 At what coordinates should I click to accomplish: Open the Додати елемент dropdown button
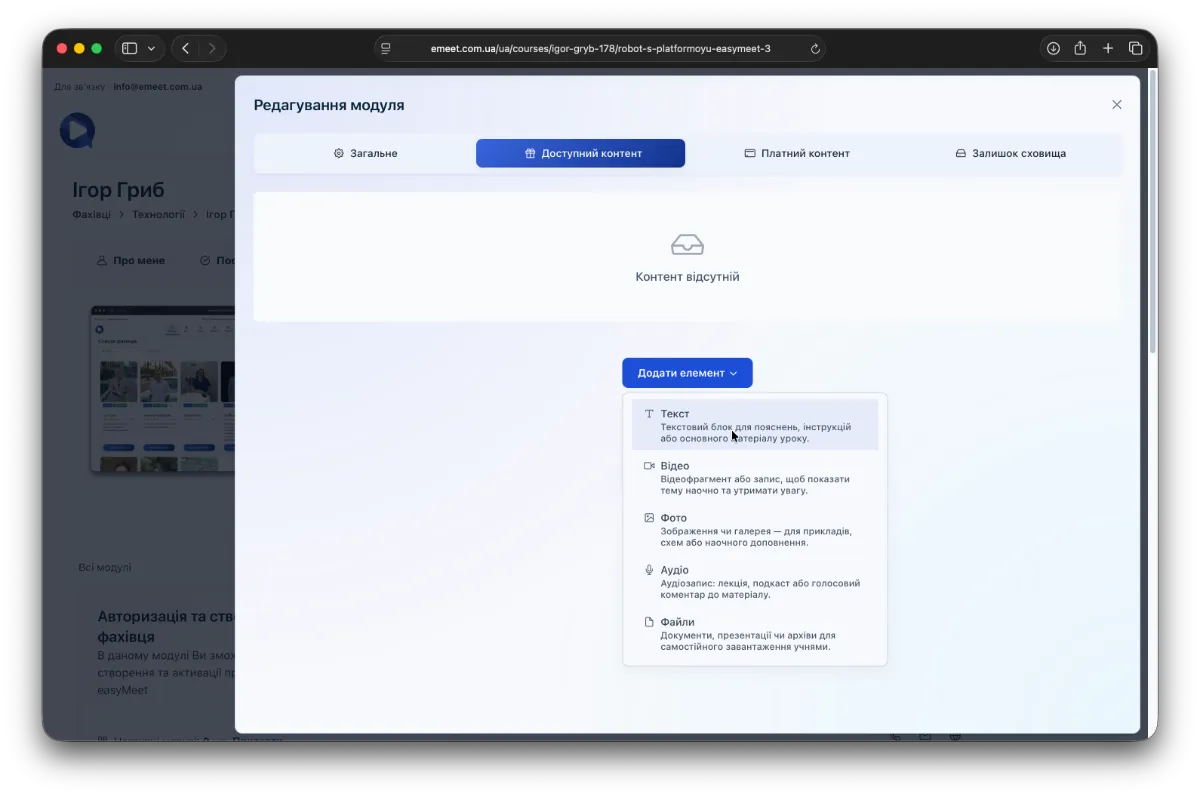click(687, 373)
